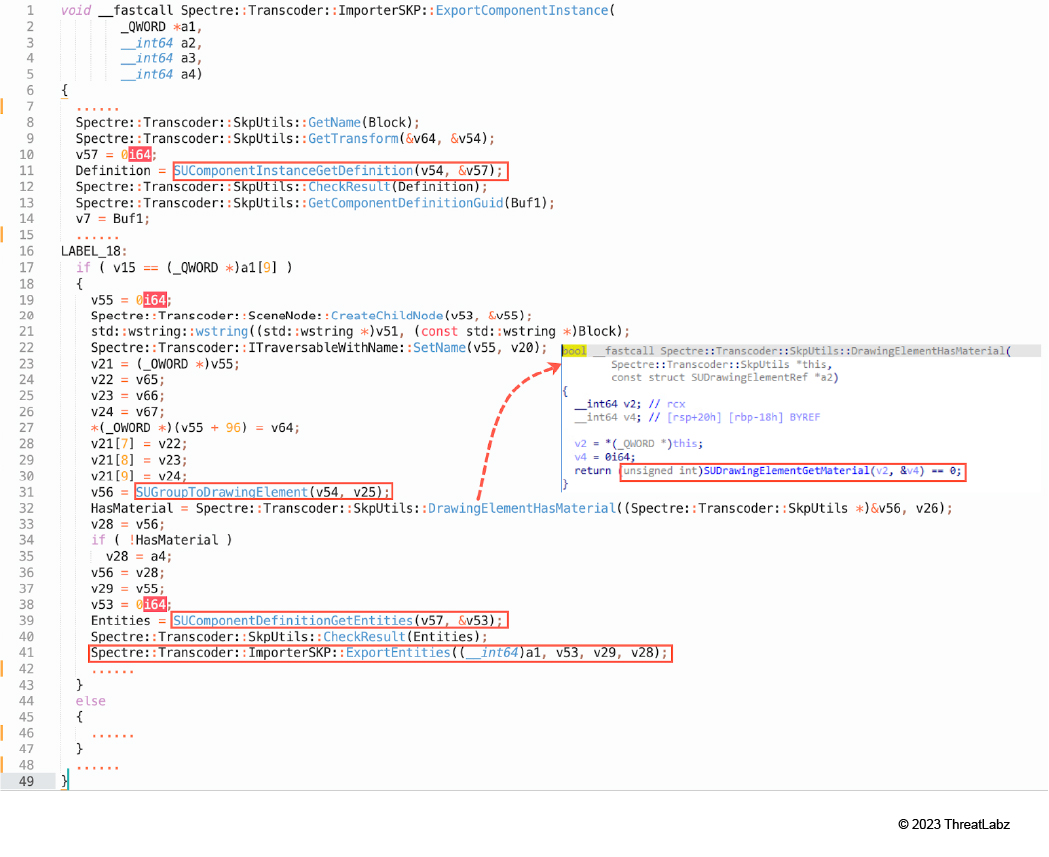Expand collapsed dots on line 7
Viewport: 1049px width, 857px height.
97,106
